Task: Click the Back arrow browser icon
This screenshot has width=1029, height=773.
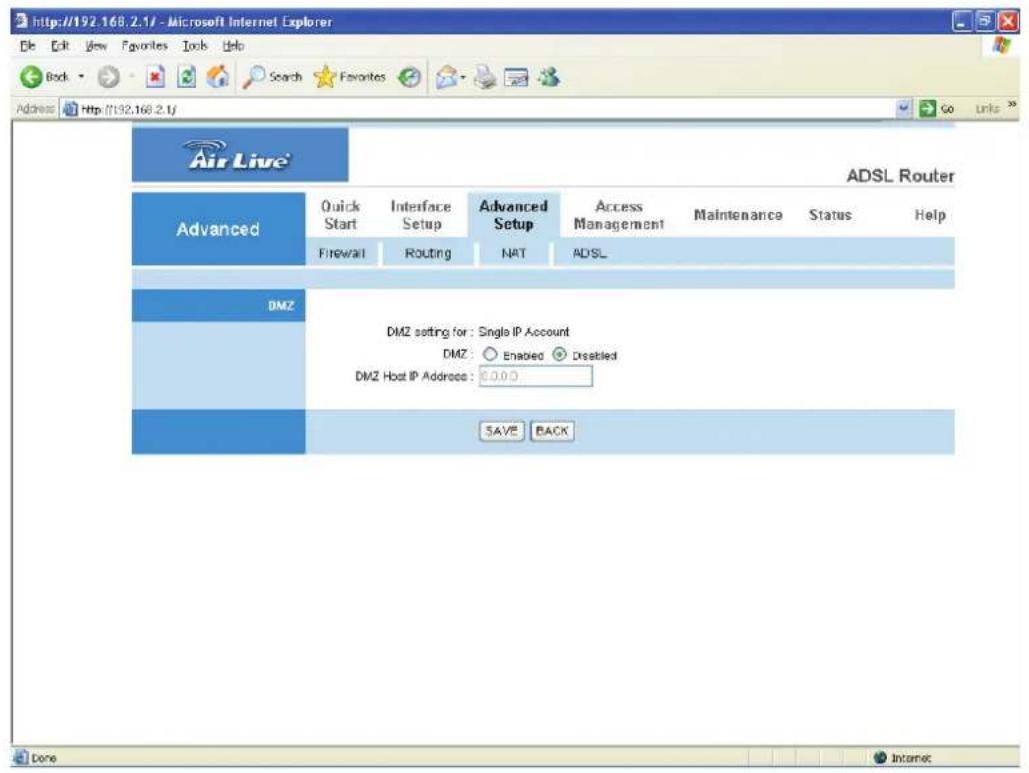Action: point(31,77)
